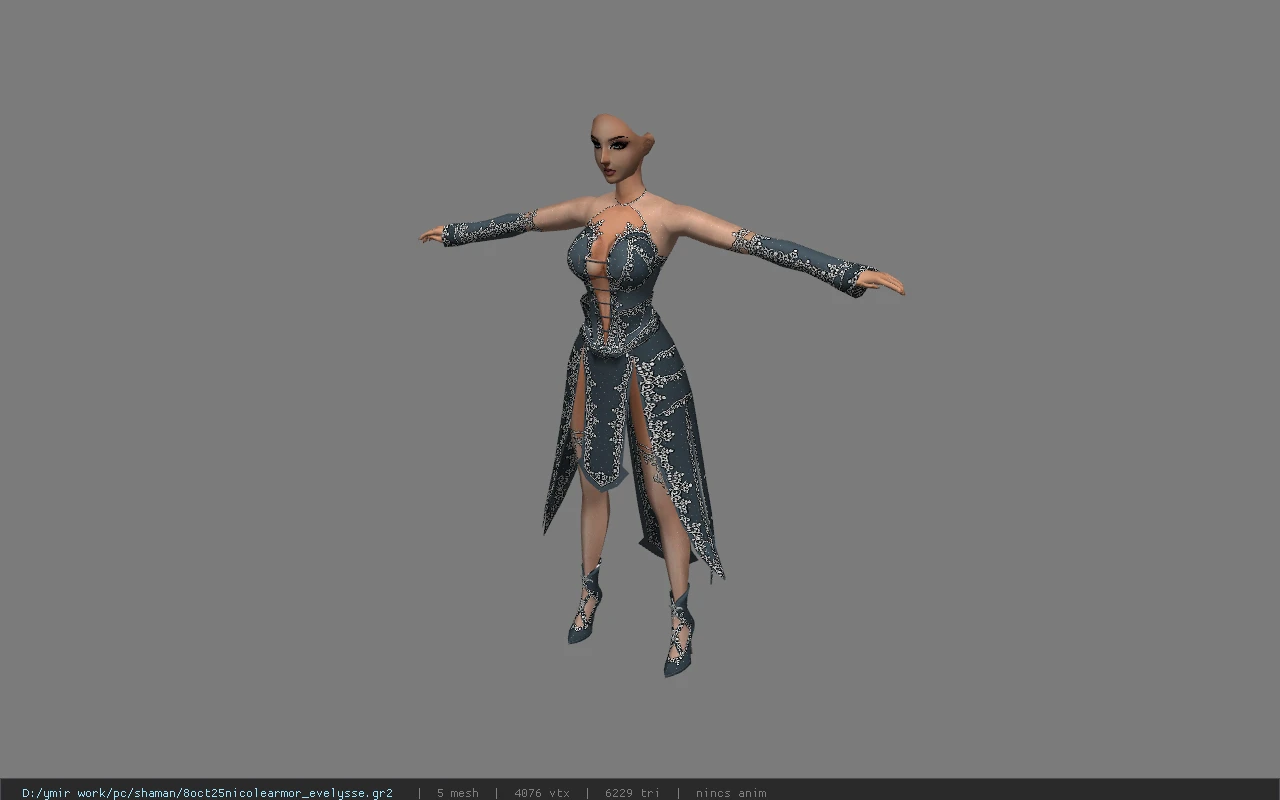Click the "5 mesh" status entry
1280x800 pixels.
click(x=457, y=793)
